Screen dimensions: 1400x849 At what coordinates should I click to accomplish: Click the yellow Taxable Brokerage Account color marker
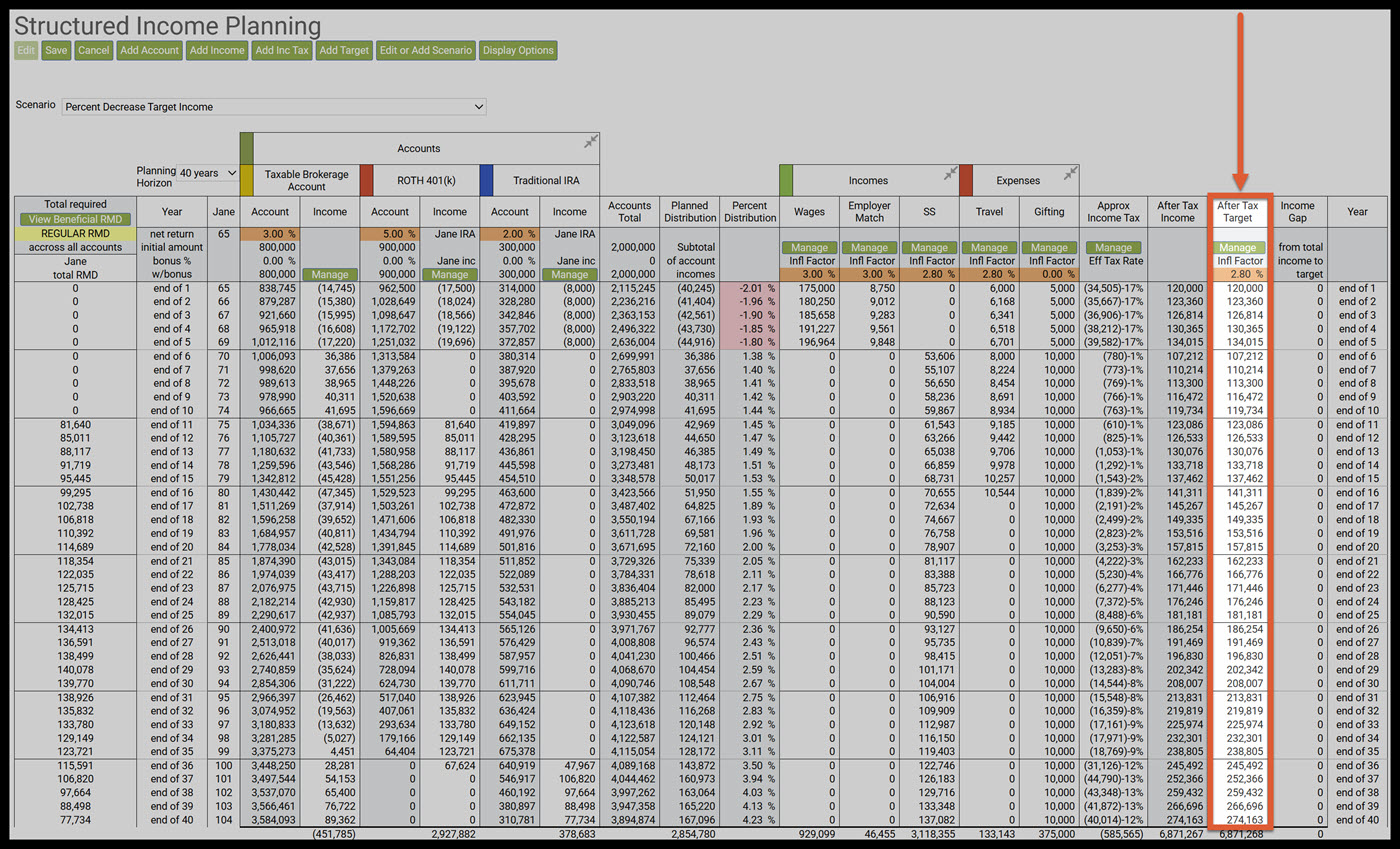click(x=247, y=180)
